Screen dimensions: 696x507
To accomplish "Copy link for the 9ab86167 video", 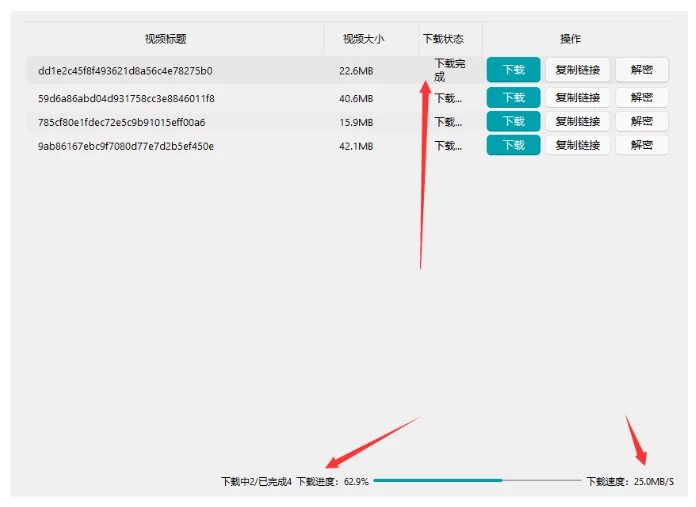I will pyautogui.click(x=577, y=145).
